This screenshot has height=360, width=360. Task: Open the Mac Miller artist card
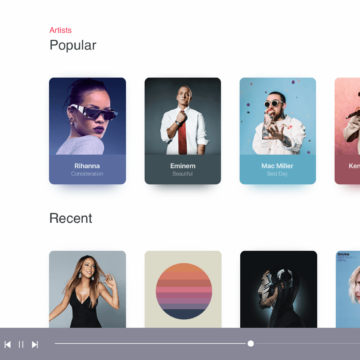tap(278, 131)
